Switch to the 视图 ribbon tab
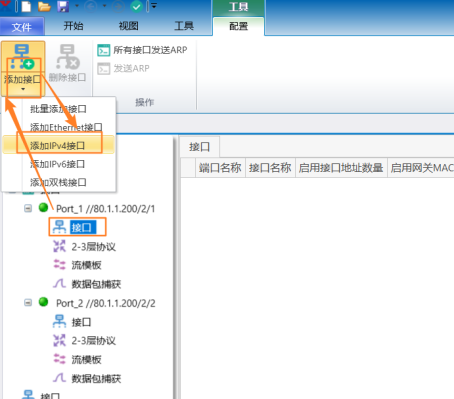Viewport: 454px width, 399px height. (x=128, y=26)
